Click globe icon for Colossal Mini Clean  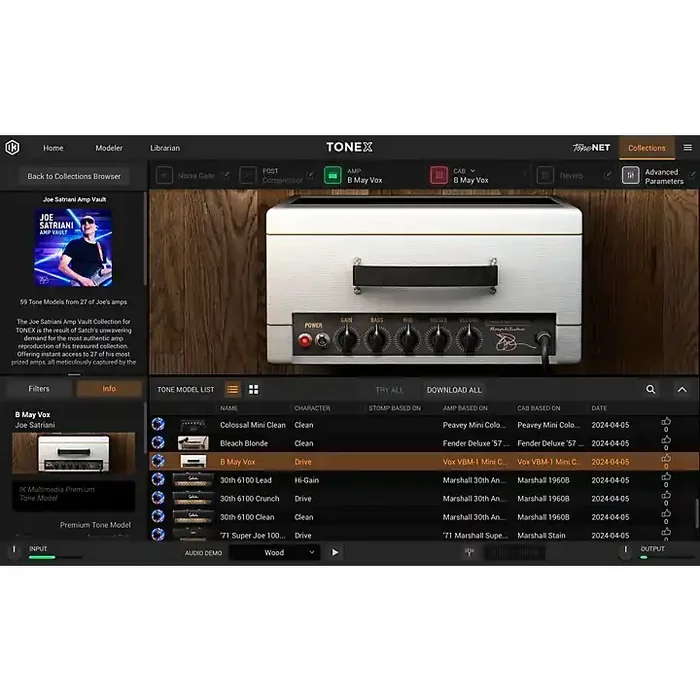pos(158,424)
